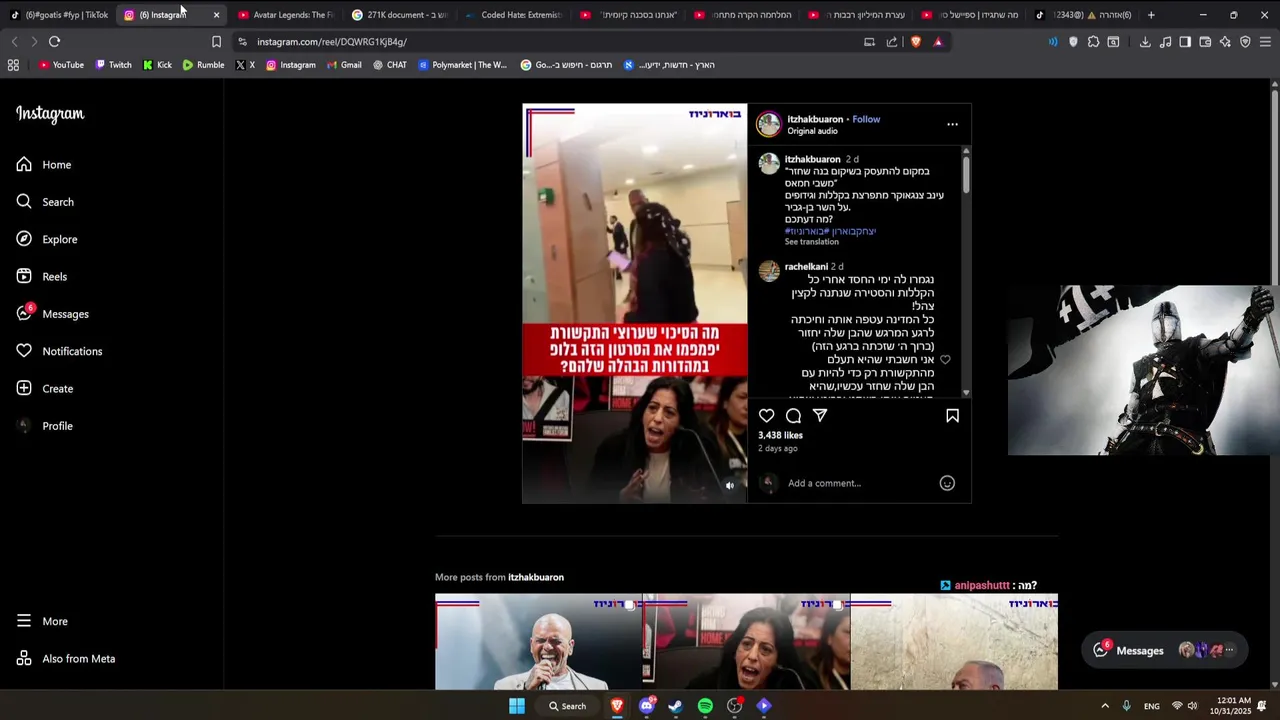Open Discord from the taskbar

click(x=646, y=706)
